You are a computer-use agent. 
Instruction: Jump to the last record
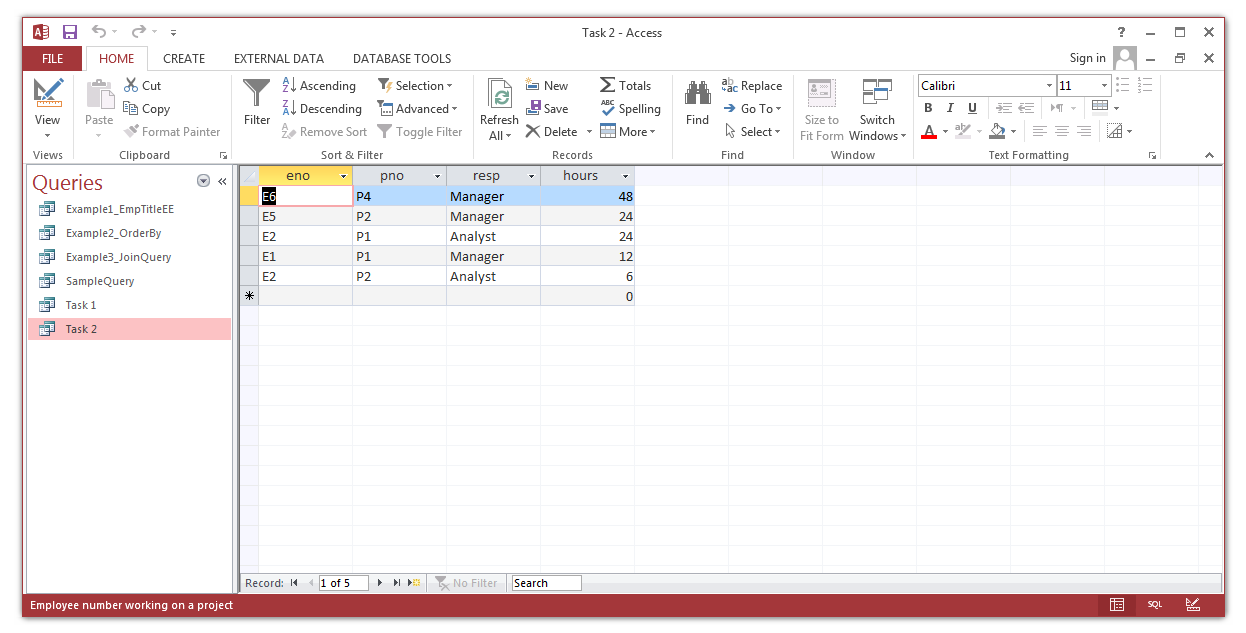coord(397,583)
